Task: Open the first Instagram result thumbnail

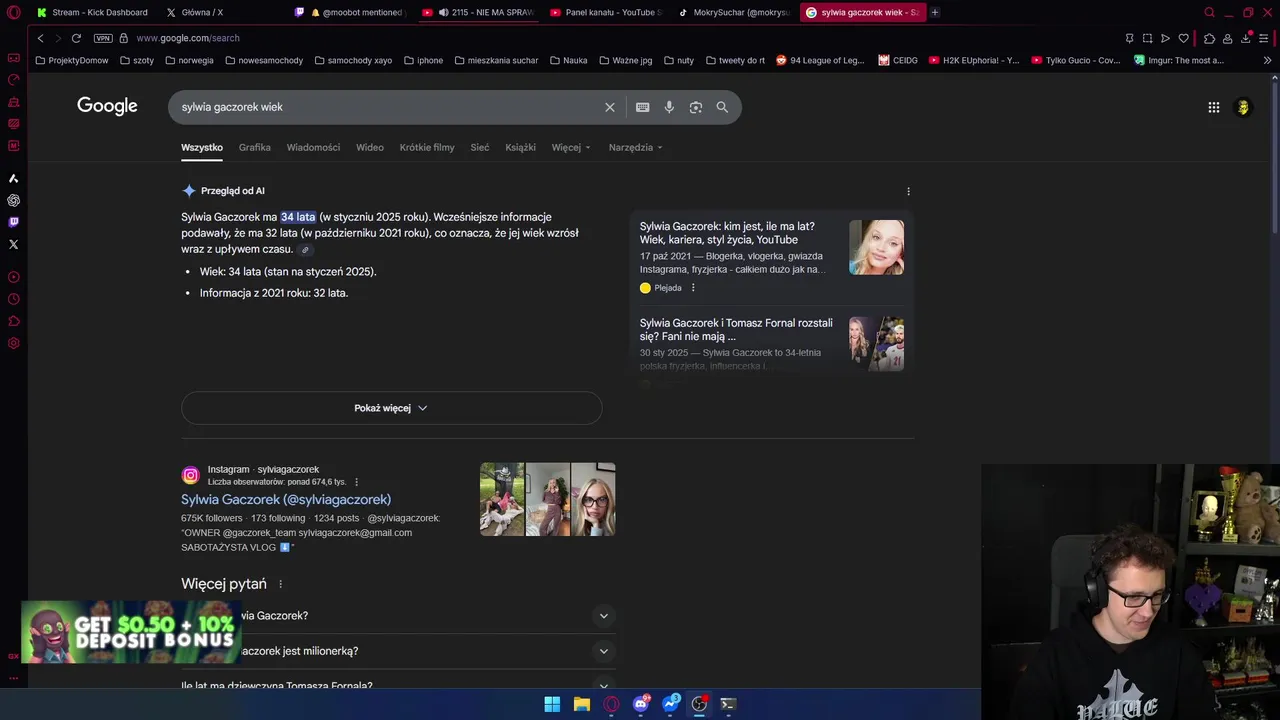Action: pyautogui.click(x=502, y=499)
